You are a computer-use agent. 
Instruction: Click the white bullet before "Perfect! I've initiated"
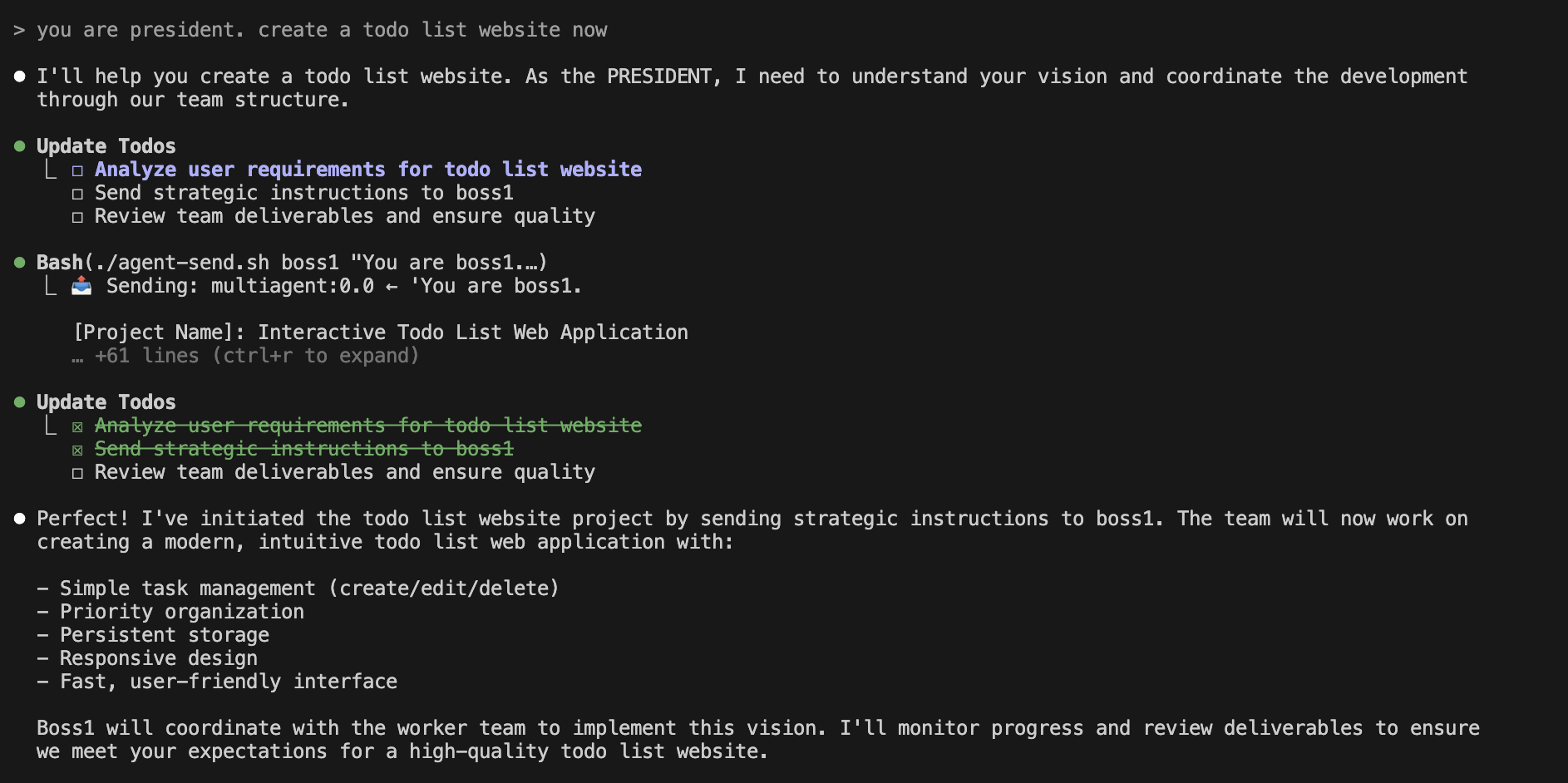tap(19, 519)
